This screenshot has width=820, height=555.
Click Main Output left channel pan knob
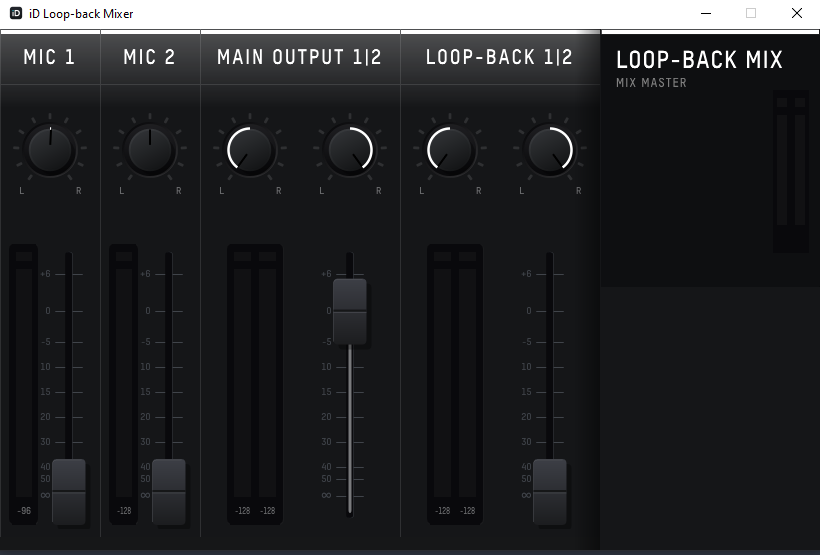[x=250, y=150]
